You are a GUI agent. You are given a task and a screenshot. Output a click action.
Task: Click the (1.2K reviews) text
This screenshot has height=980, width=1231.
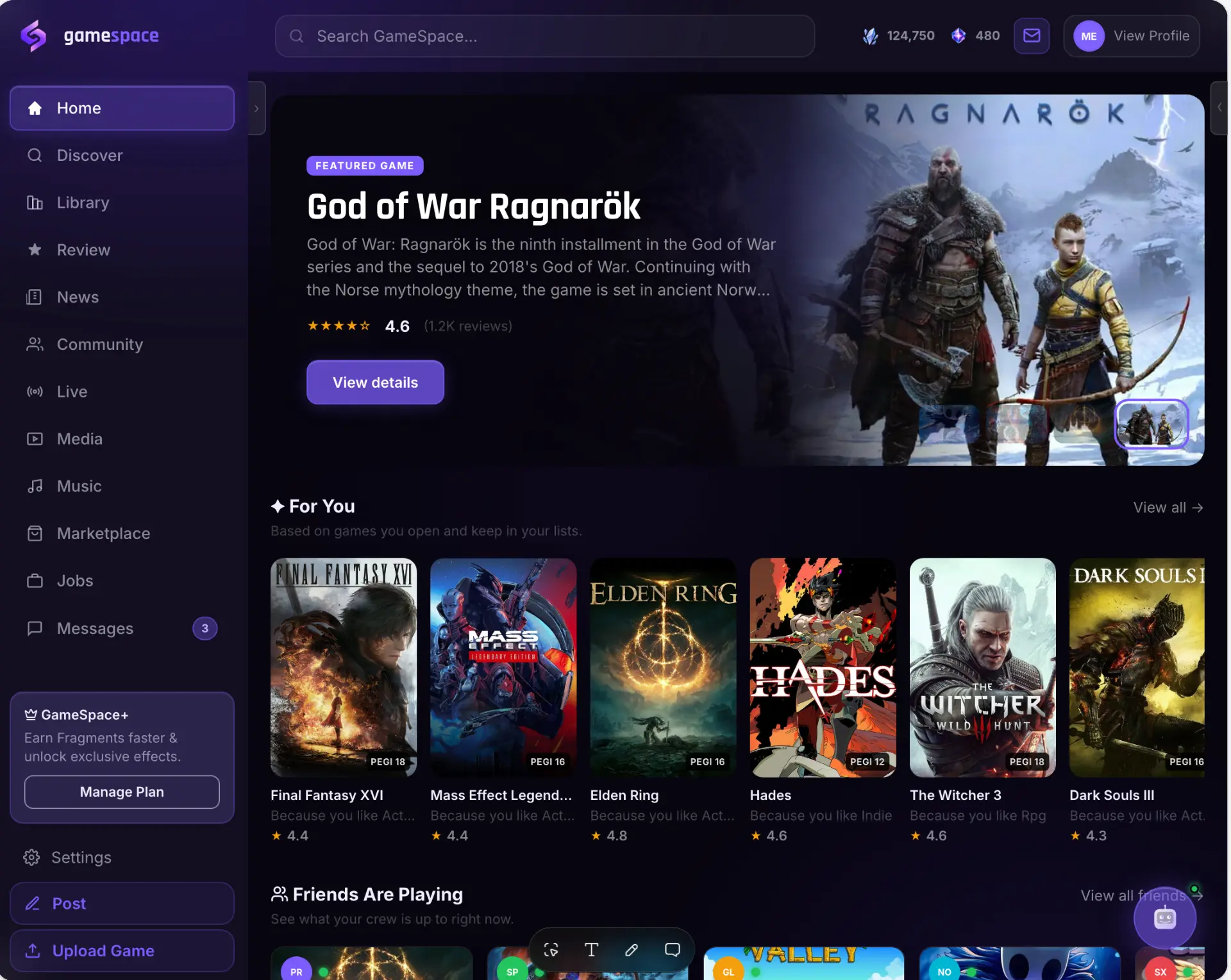click(x=468, y=326)
